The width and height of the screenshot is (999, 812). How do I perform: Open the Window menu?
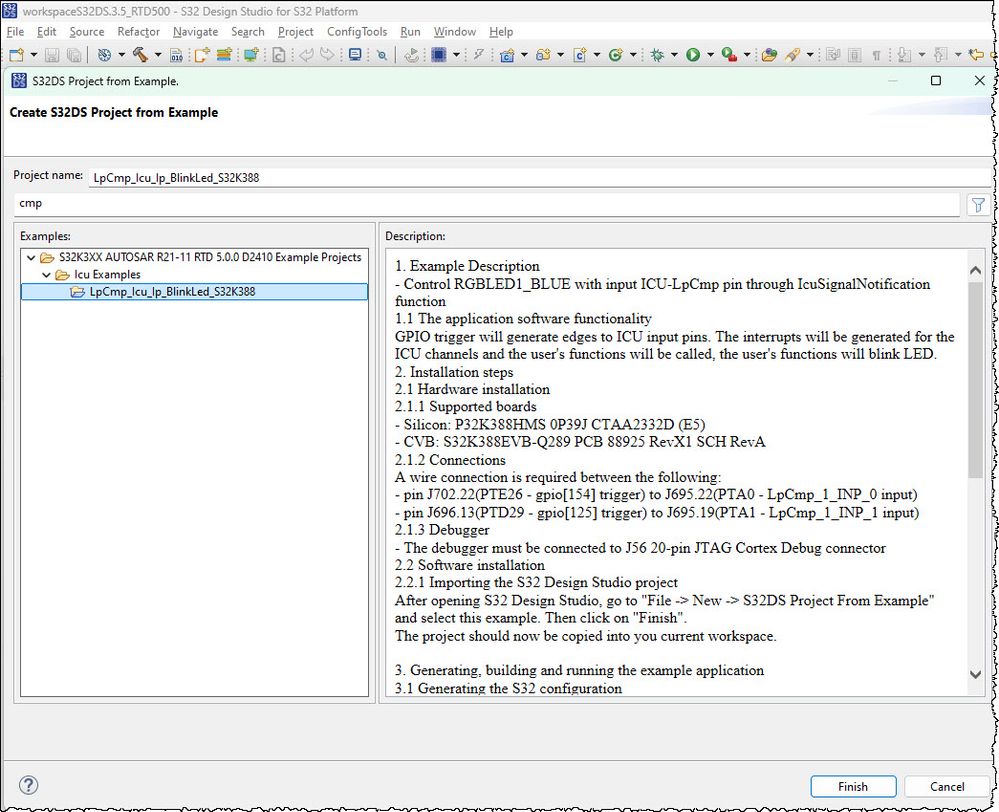[x=455, y=31]
